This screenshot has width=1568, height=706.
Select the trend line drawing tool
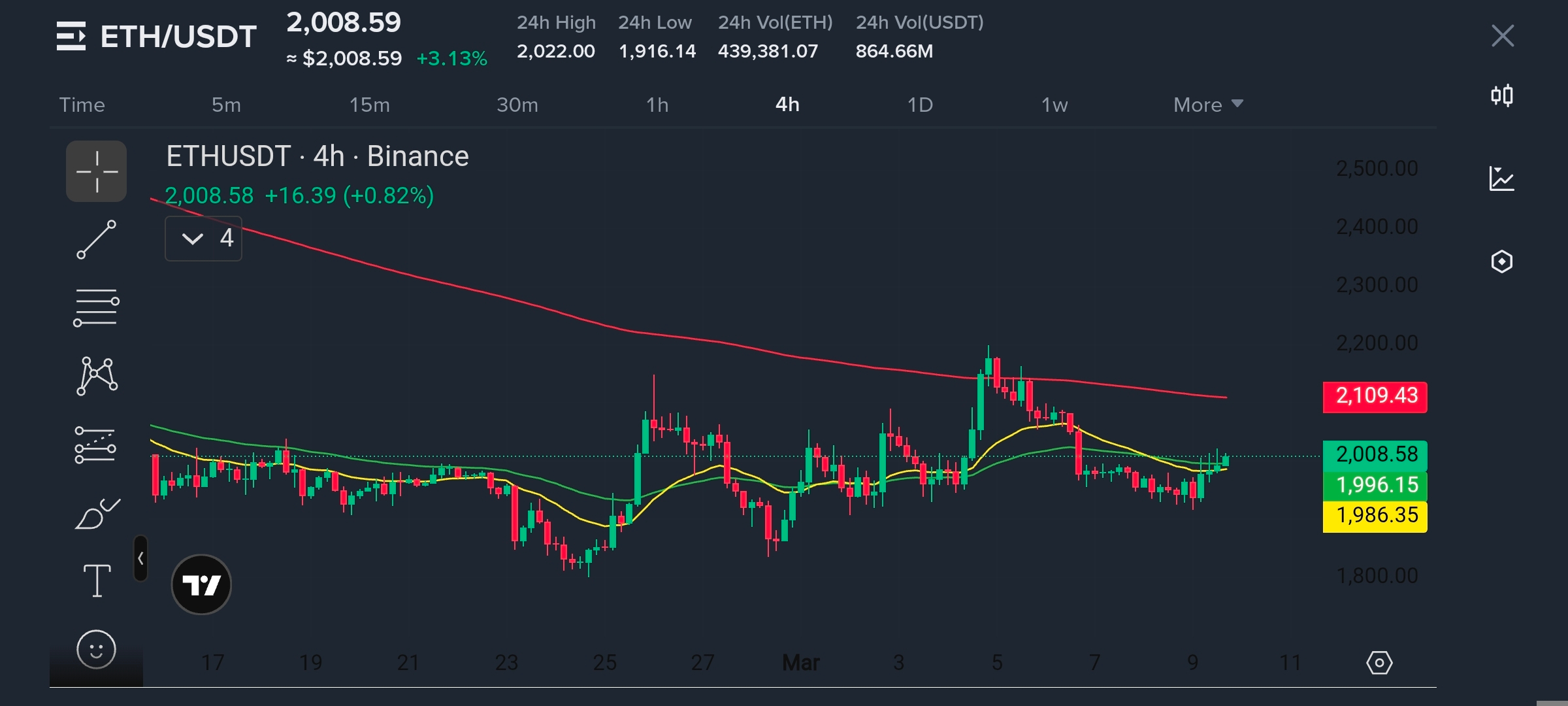(96, 239)
